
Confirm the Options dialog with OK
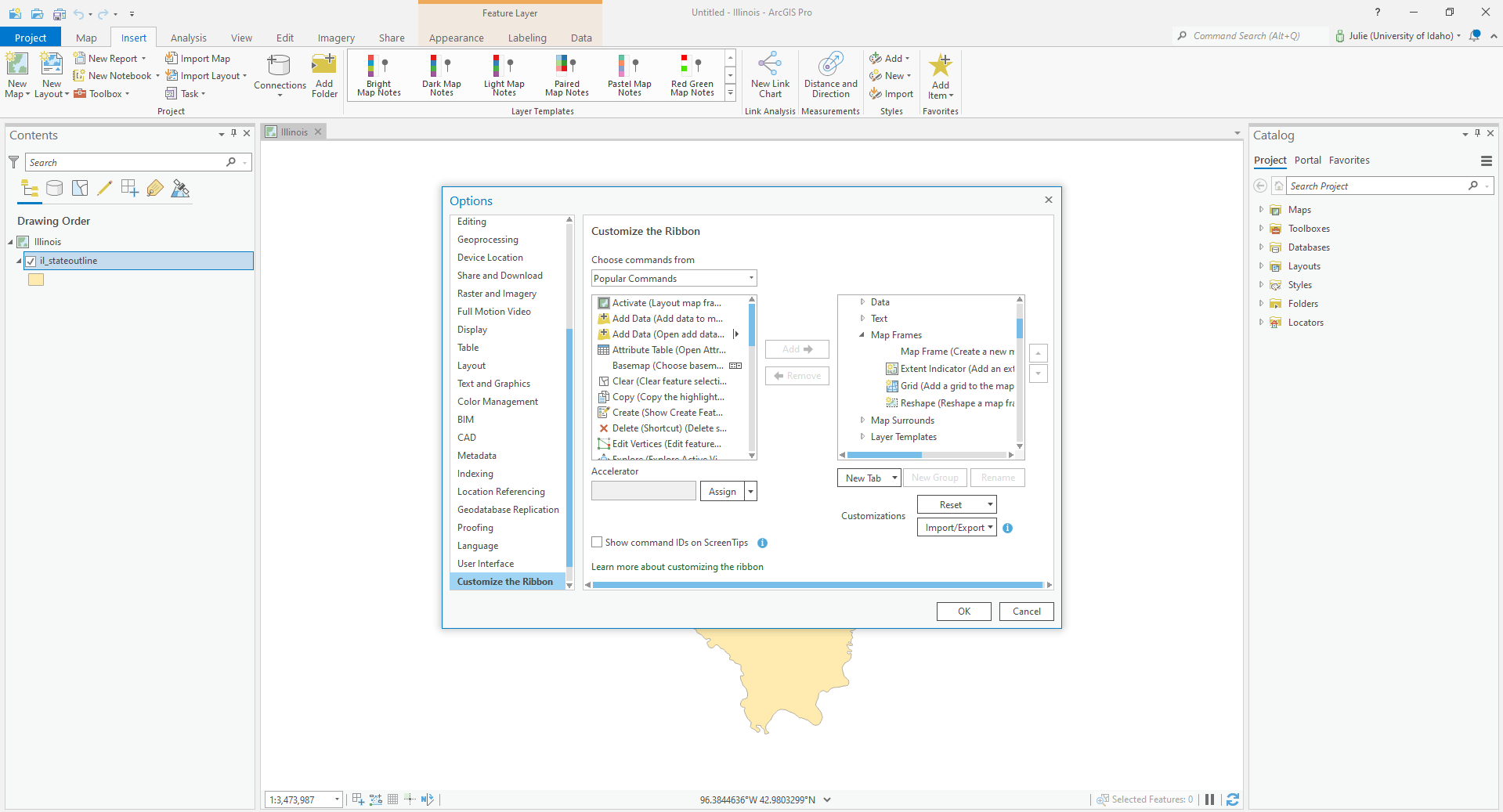pos(963,611)
